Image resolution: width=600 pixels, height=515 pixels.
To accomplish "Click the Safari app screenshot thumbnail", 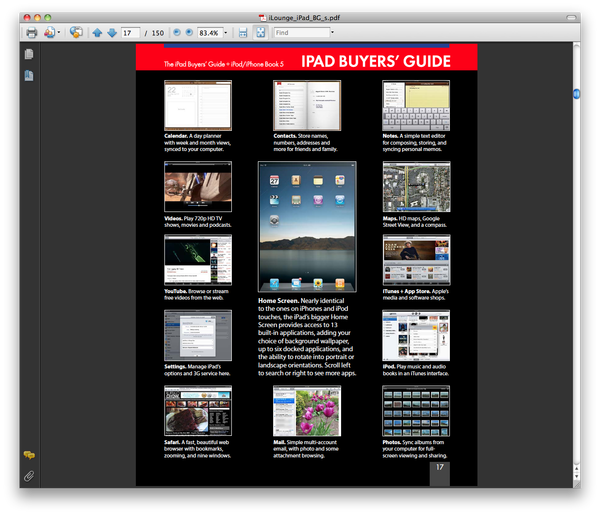I will 198,411.
